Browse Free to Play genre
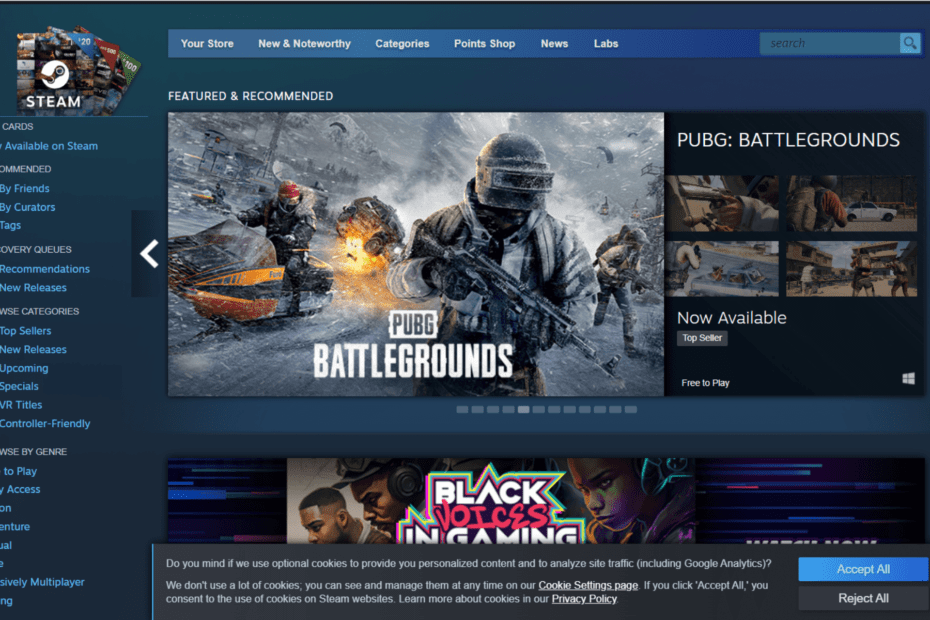Screen dimensions: 930x620 tap(18, 471)
